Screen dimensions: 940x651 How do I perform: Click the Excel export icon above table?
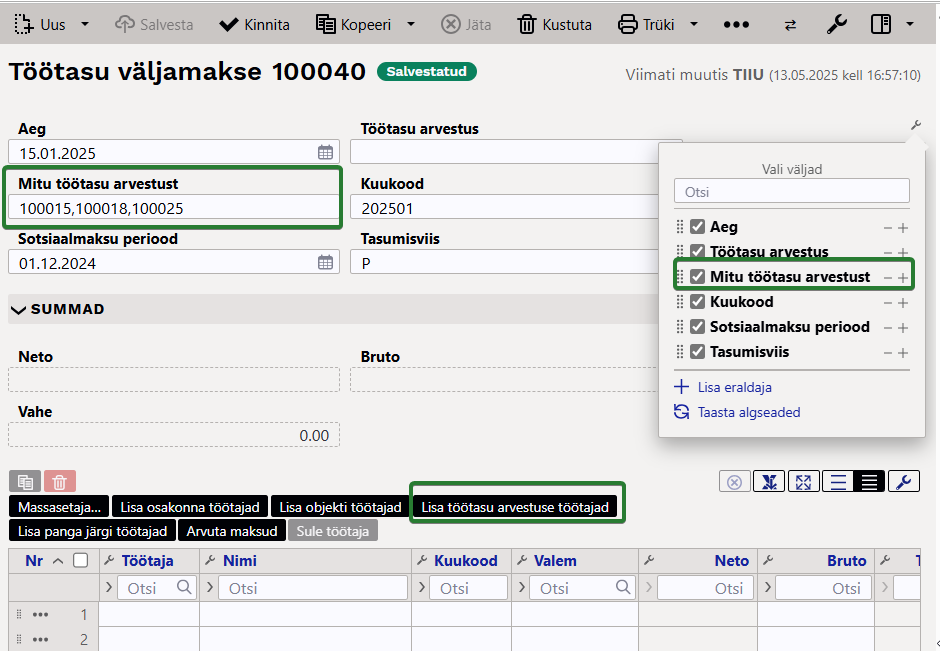click(x=769, y=481)
